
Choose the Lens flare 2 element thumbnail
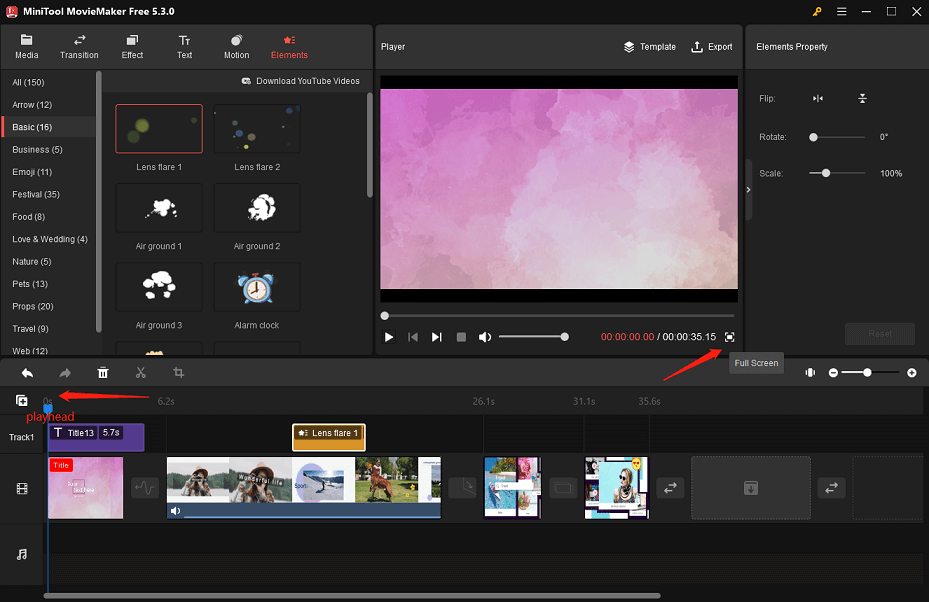tap(257, 129)
